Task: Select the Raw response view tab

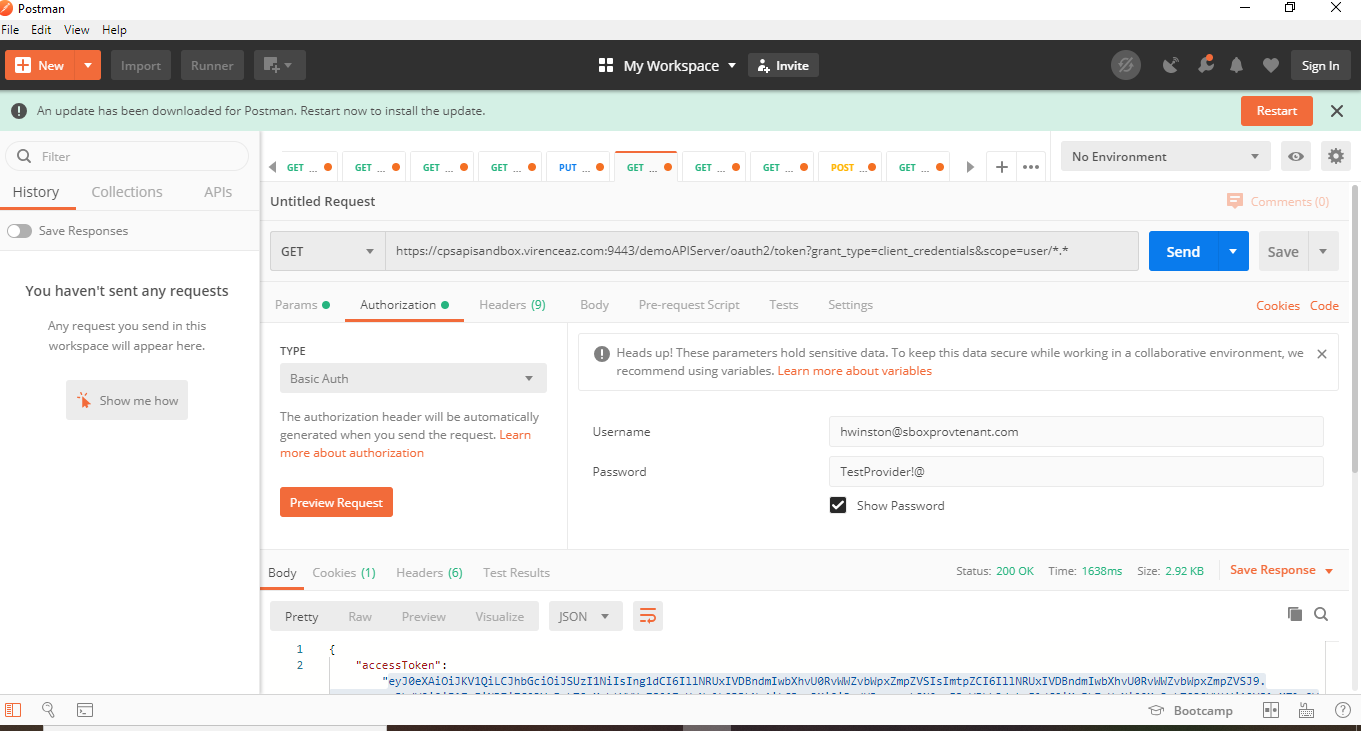Action: [360, 616]
